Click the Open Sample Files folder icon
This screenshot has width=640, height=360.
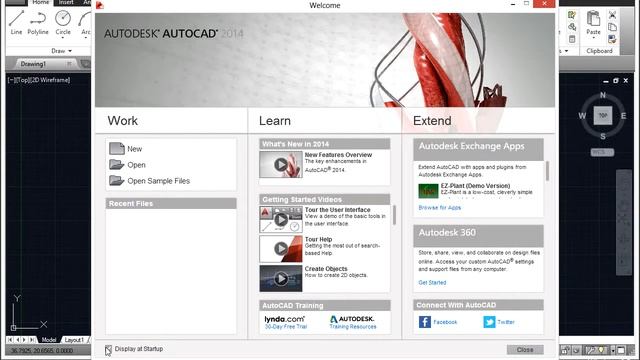117,180
